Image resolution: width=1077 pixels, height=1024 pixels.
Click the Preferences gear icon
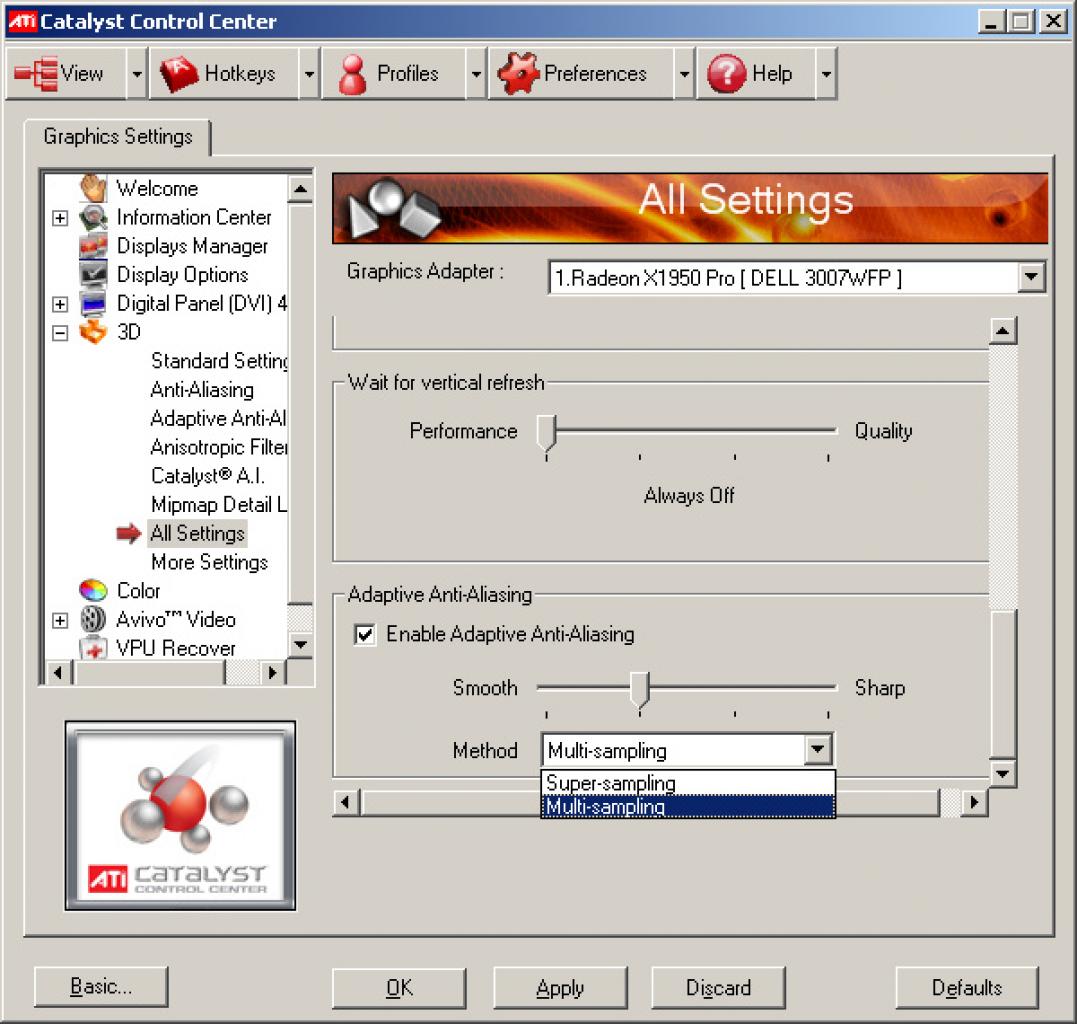[519, 73]
